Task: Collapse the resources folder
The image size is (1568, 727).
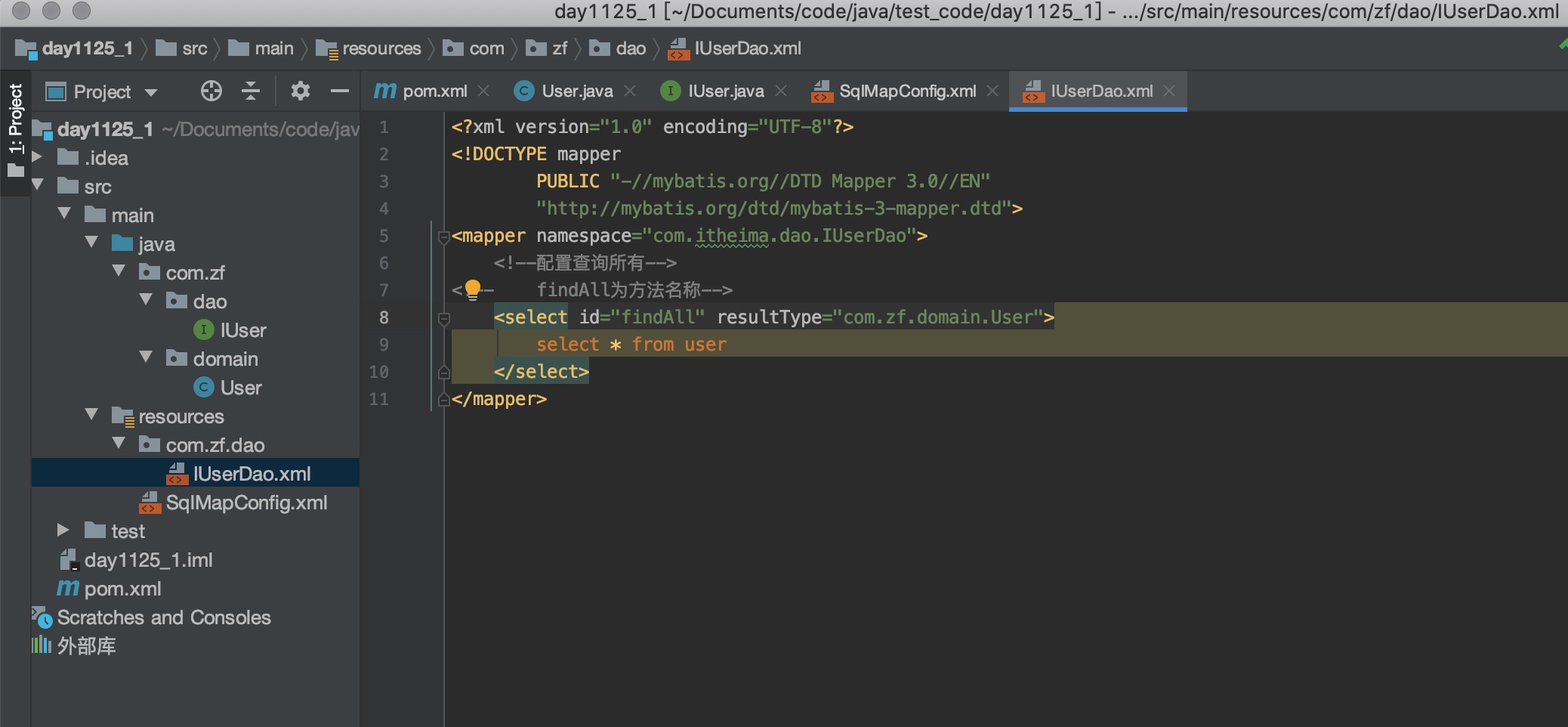Action: [x=91, y=415]
